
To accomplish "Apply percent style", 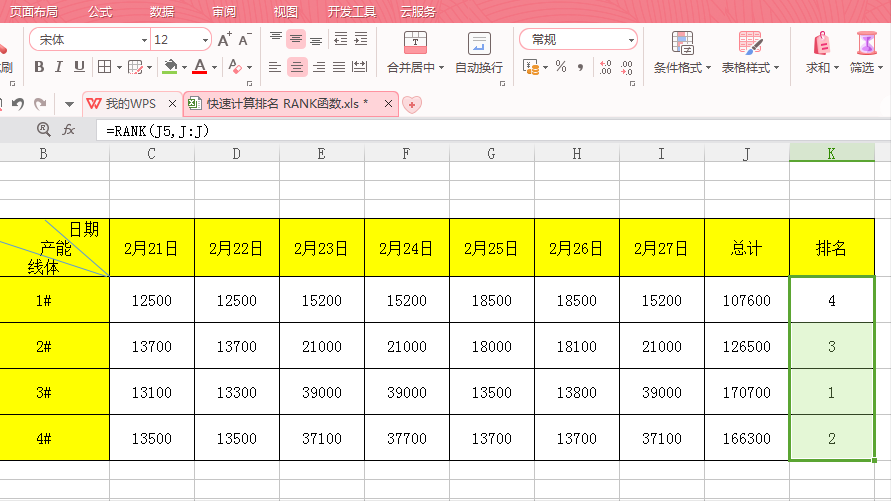I will point(561,67).
